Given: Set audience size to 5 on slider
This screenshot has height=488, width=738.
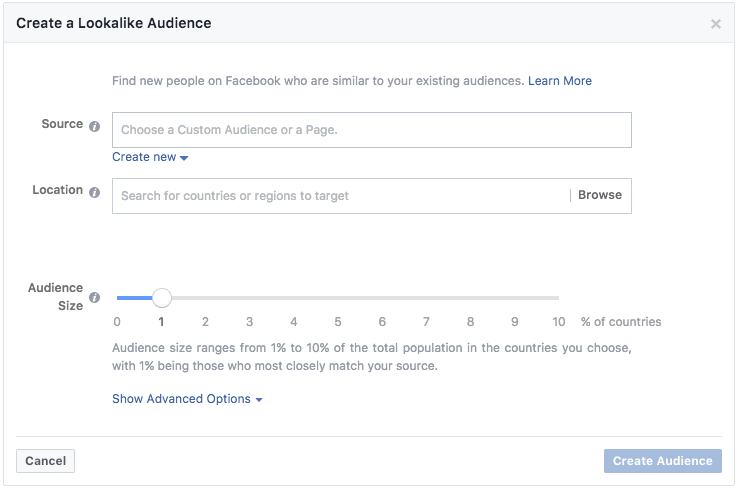Looking at the screenshot, I should pos(338,298).
